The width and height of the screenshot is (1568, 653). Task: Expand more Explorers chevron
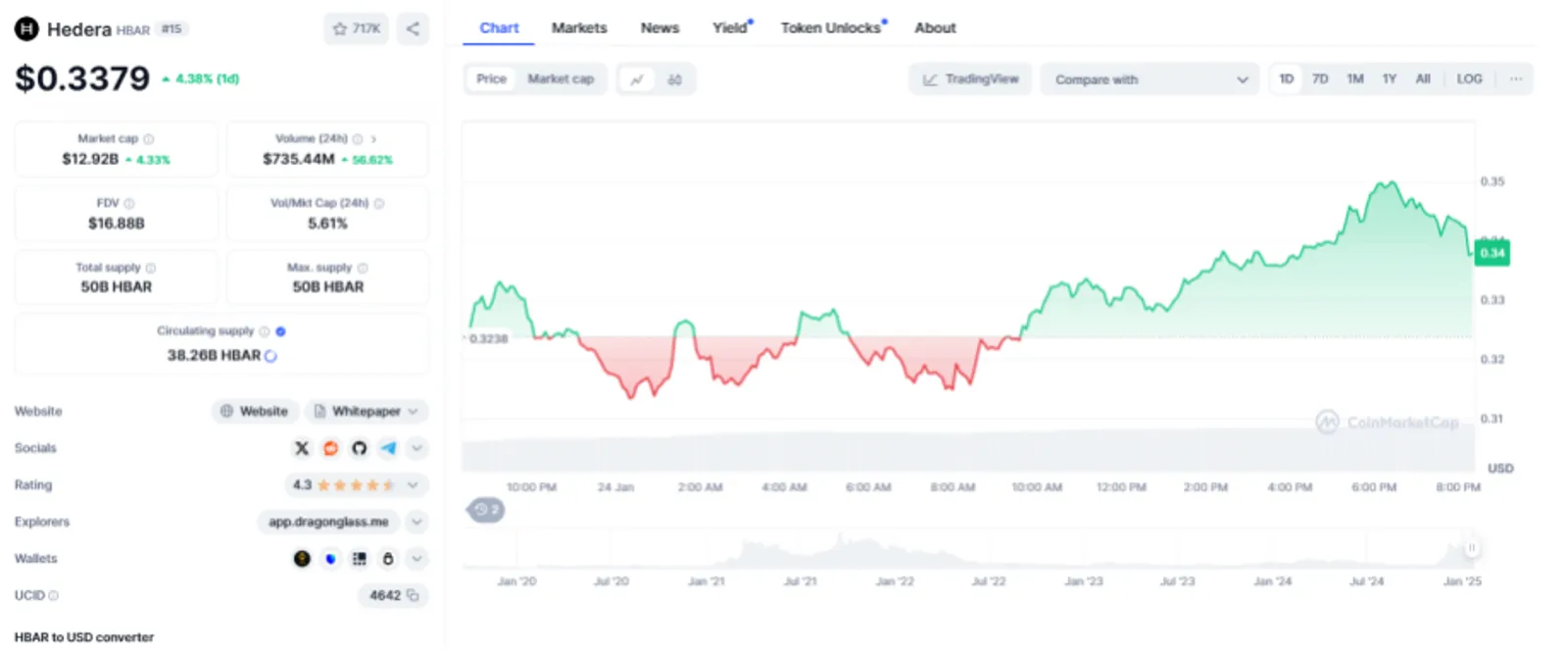416,522
